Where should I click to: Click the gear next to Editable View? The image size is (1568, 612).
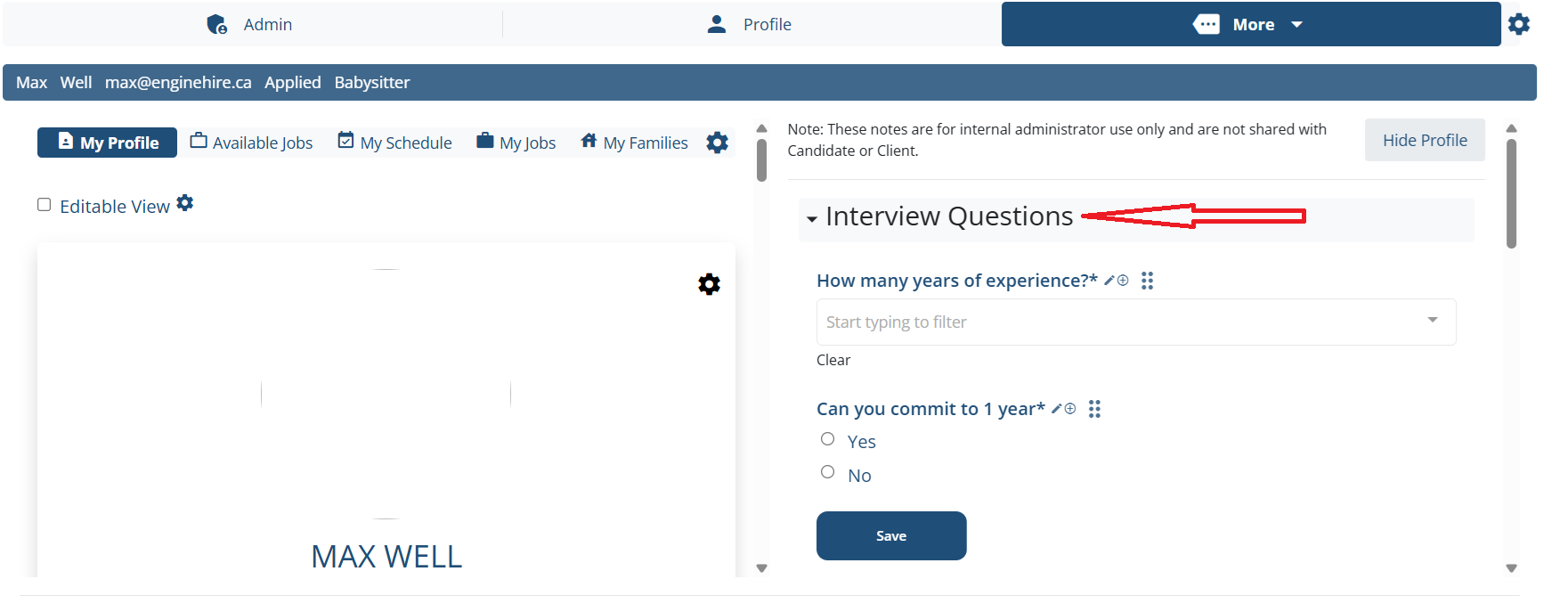(x=185, y=203)
